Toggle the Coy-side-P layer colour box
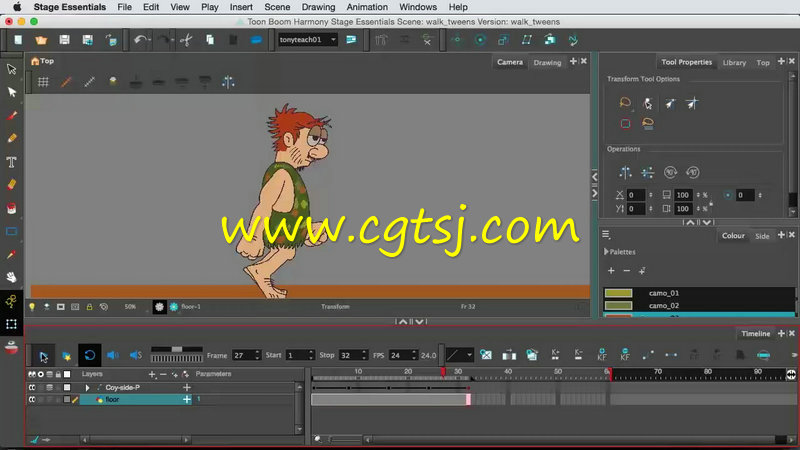800x450 pixels. pyautogui.click(x=67, y=388)
